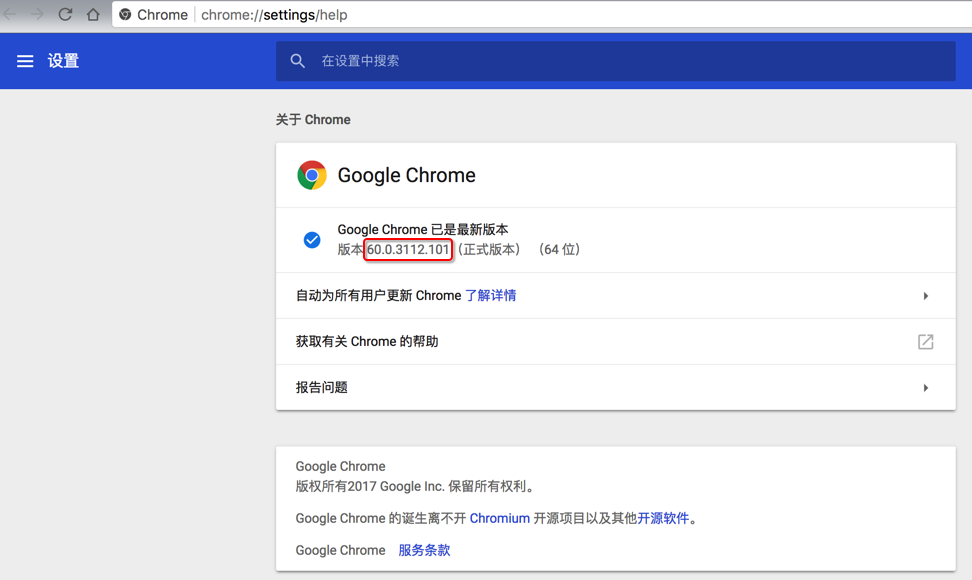Open the 服务条款 link
This screenshot has height=580, width=972.
[x=424, y=550]
